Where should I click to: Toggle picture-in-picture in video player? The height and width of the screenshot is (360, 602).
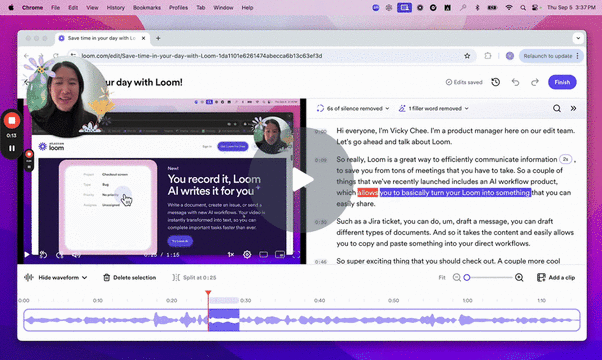[280, 254]
